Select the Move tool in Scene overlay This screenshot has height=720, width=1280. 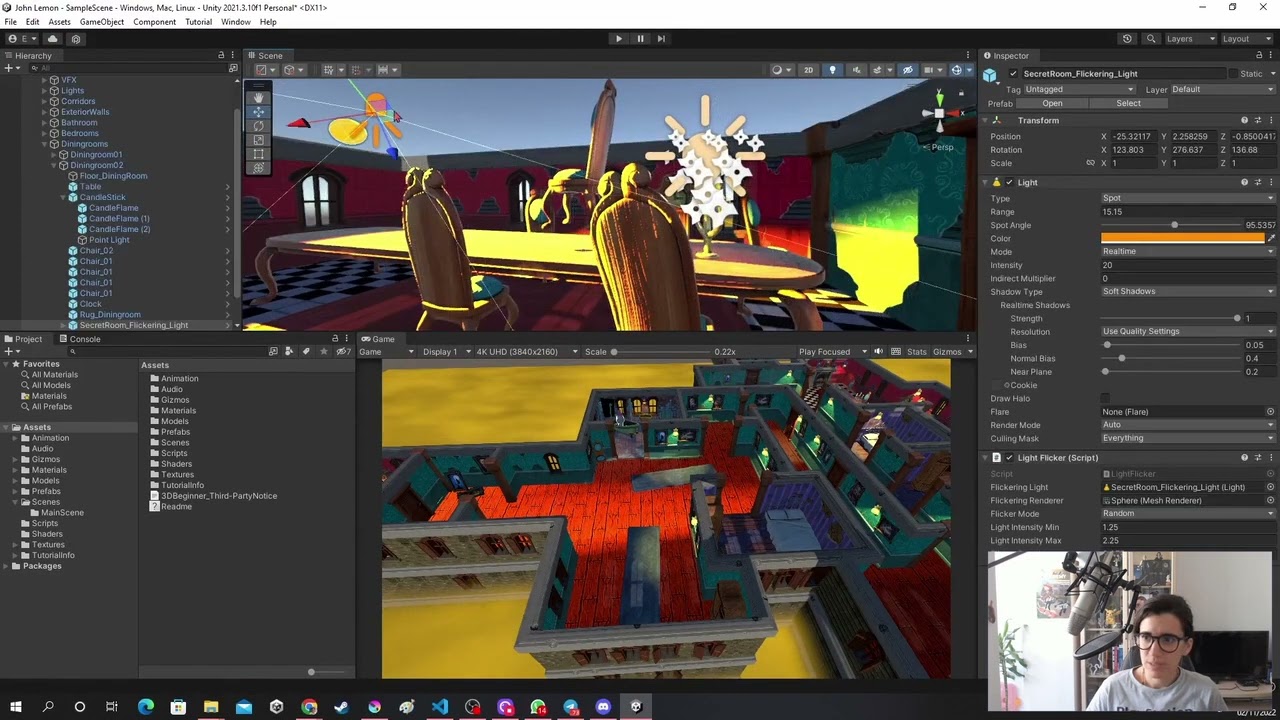[x=258, y=112]
